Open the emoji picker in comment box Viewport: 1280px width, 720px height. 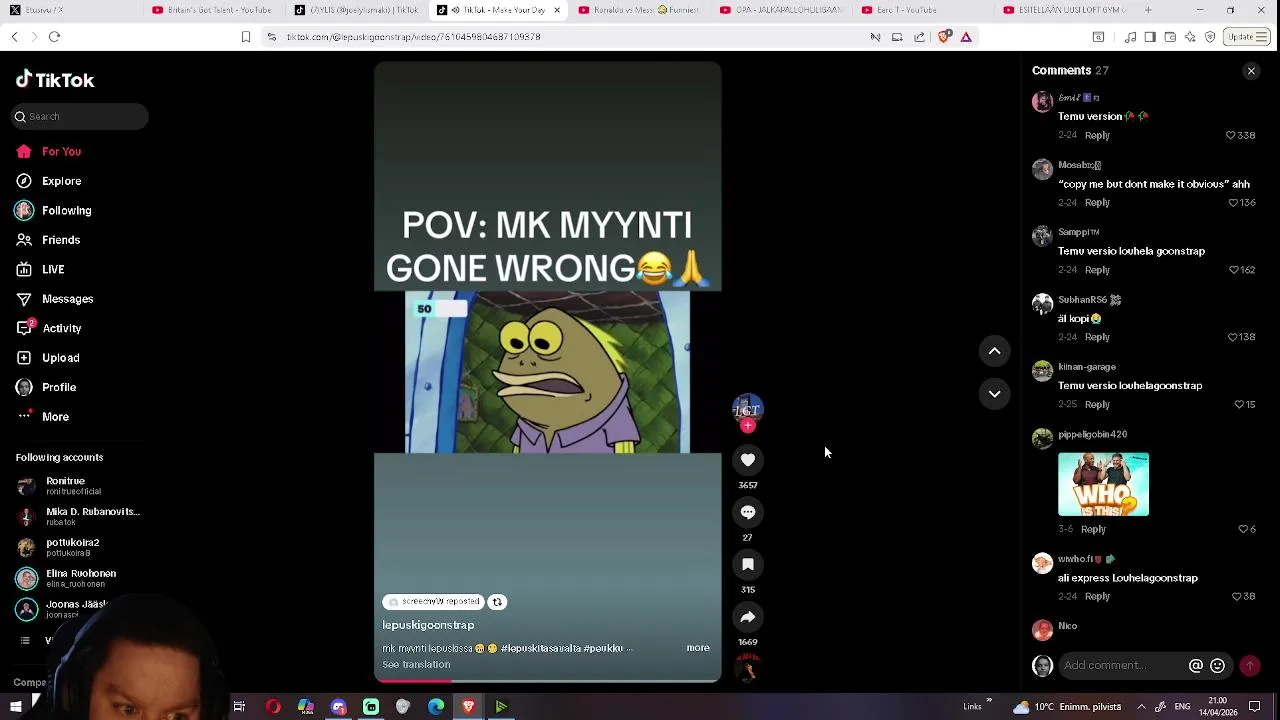pyautogui.click(x=1217, y=666)
